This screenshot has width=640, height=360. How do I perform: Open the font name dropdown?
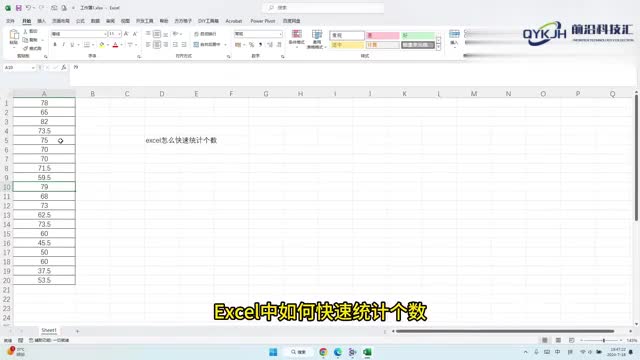pyautogui.click(x=105, y=34)
